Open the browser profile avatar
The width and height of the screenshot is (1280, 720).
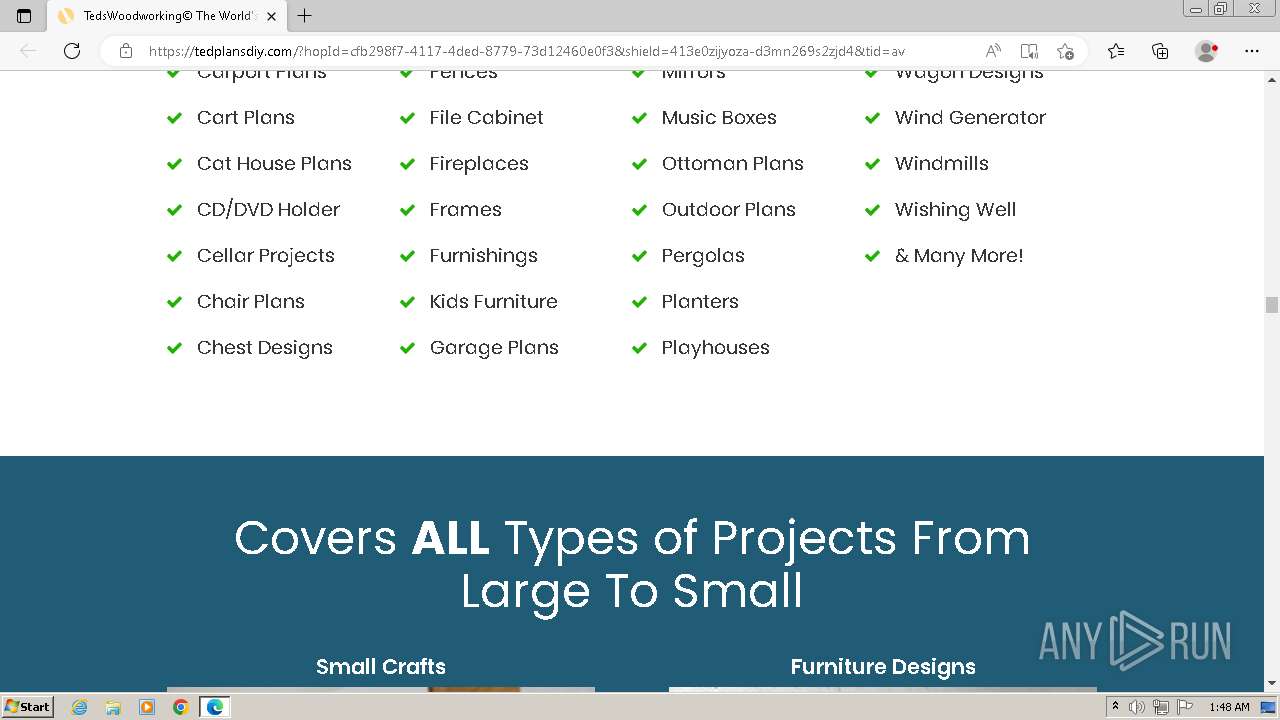pyautogui.click(x=1207, y=51)
